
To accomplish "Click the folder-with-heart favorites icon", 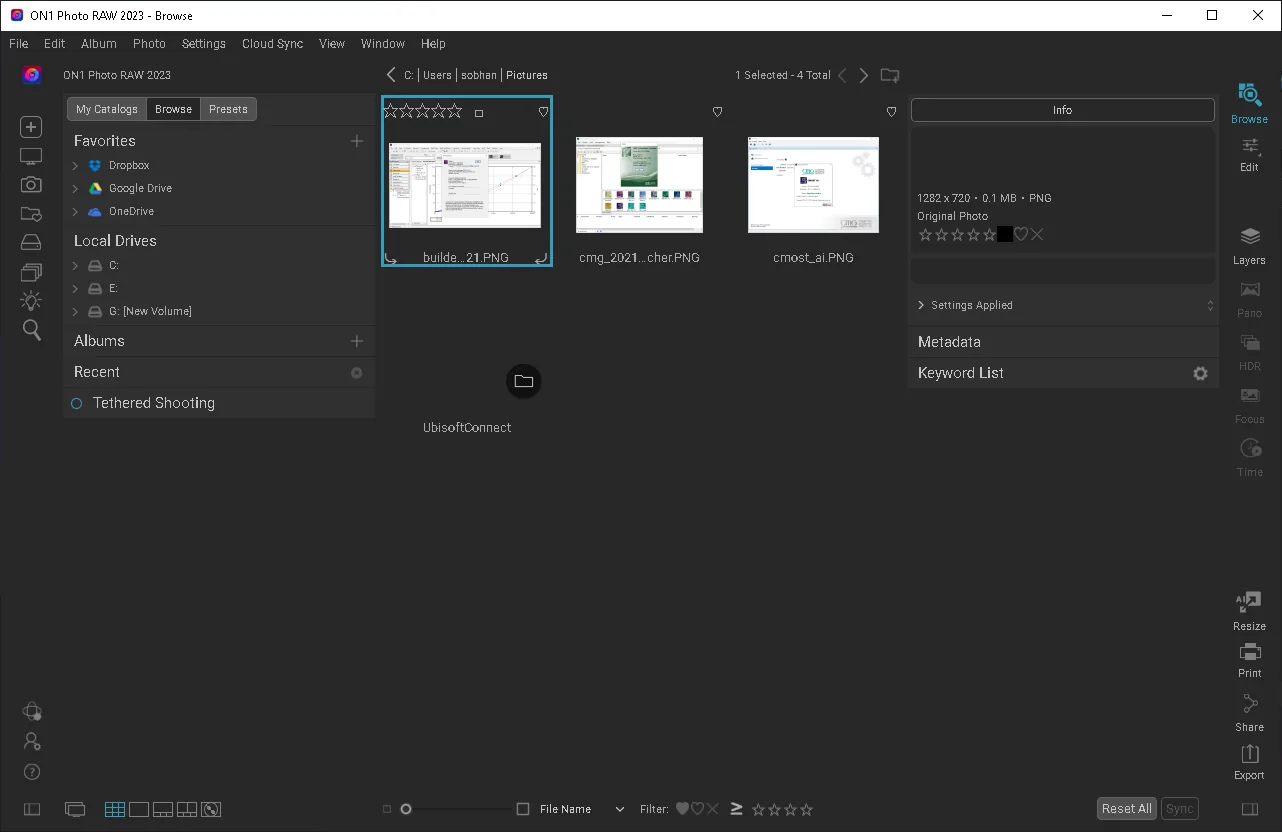I will click(31, 214).
